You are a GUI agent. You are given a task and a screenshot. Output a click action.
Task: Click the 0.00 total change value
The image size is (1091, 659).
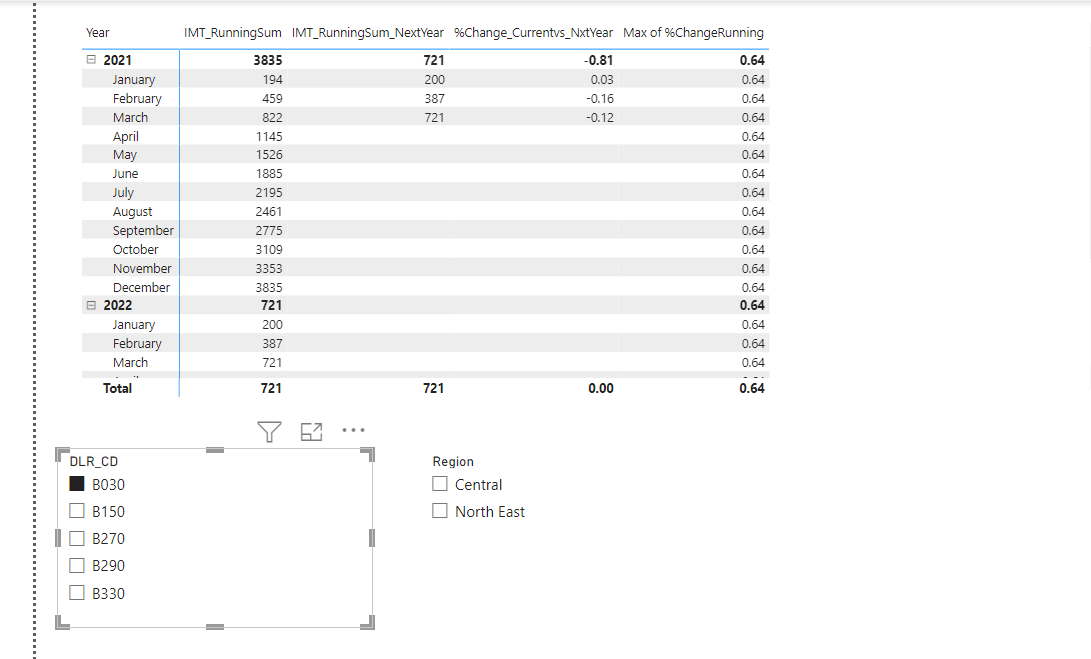600,388
